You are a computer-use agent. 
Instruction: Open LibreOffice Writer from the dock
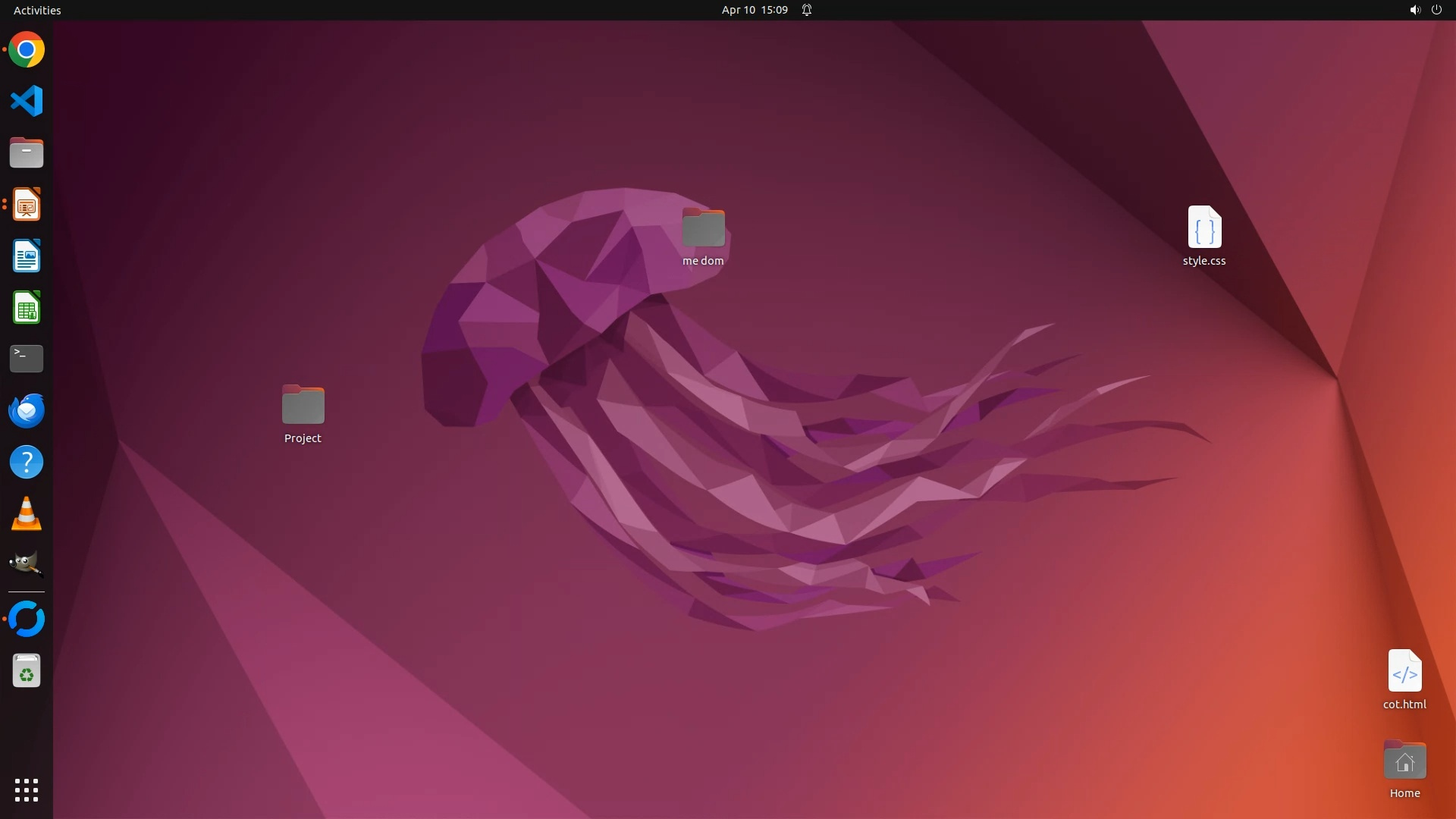pos(27,256)
